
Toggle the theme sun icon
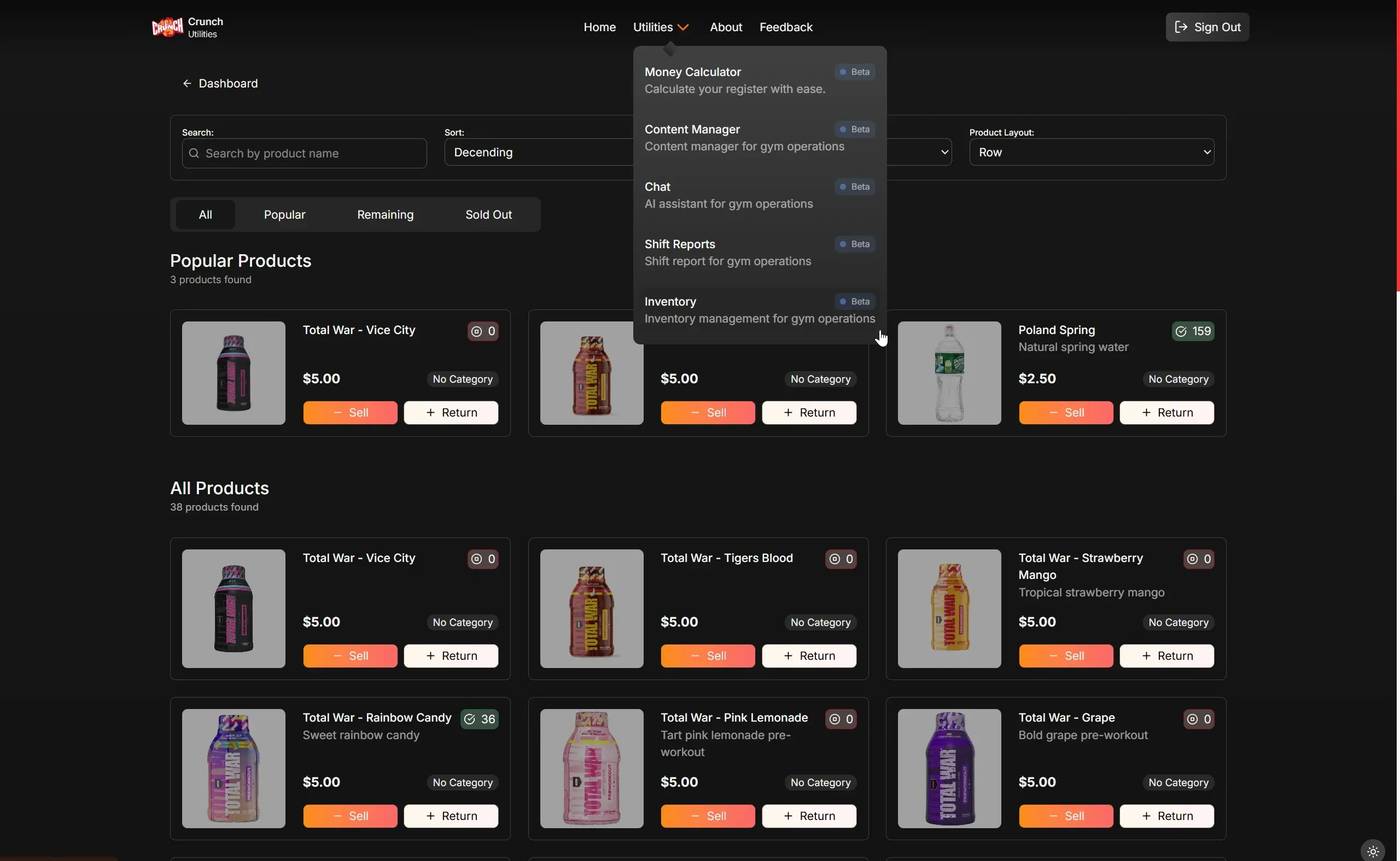pyautogui.click(x=1373, y=851)
